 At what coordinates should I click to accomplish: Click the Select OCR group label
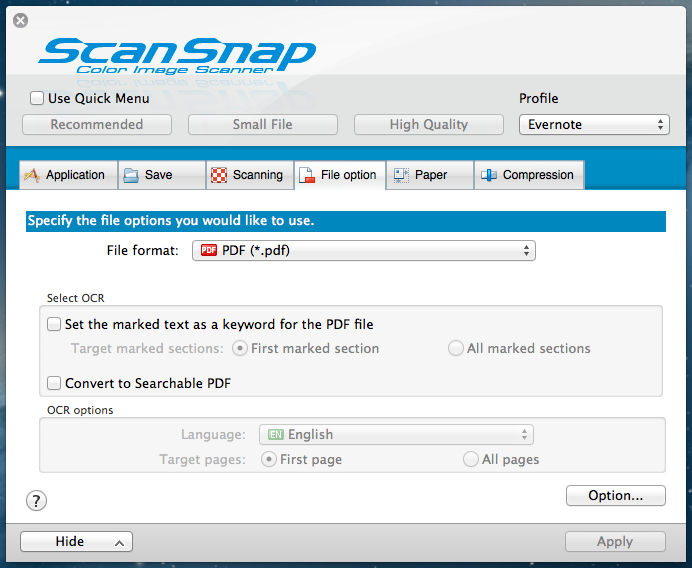pos(75,298)
